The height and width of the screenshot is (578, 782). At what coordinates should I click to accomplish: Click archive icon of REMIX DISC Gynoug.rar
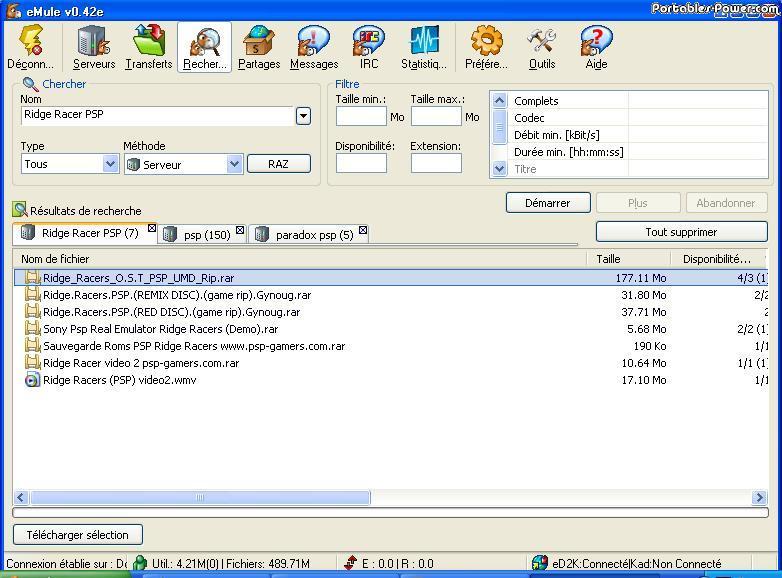tap(32, 295)
